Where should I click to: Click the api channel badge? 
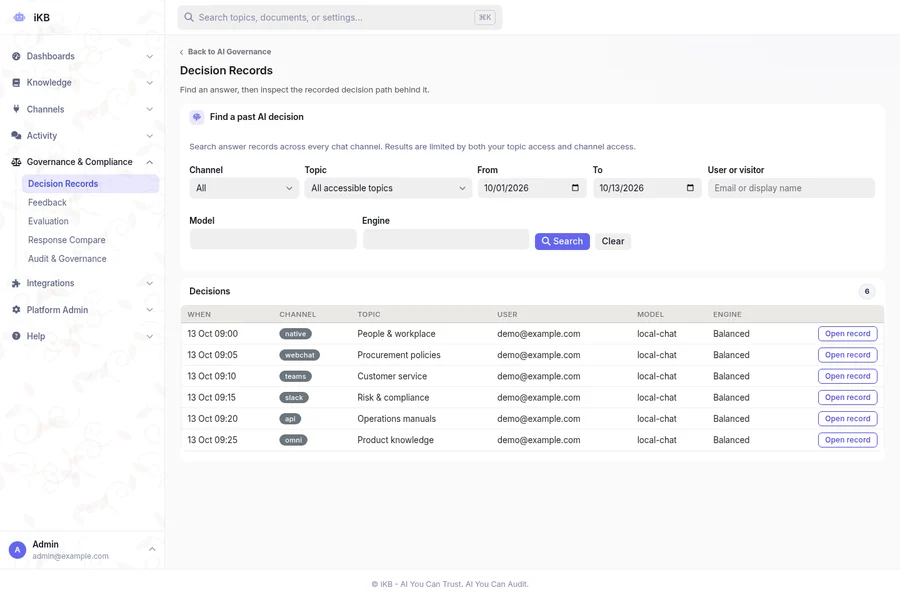click(x=290, y=419)
